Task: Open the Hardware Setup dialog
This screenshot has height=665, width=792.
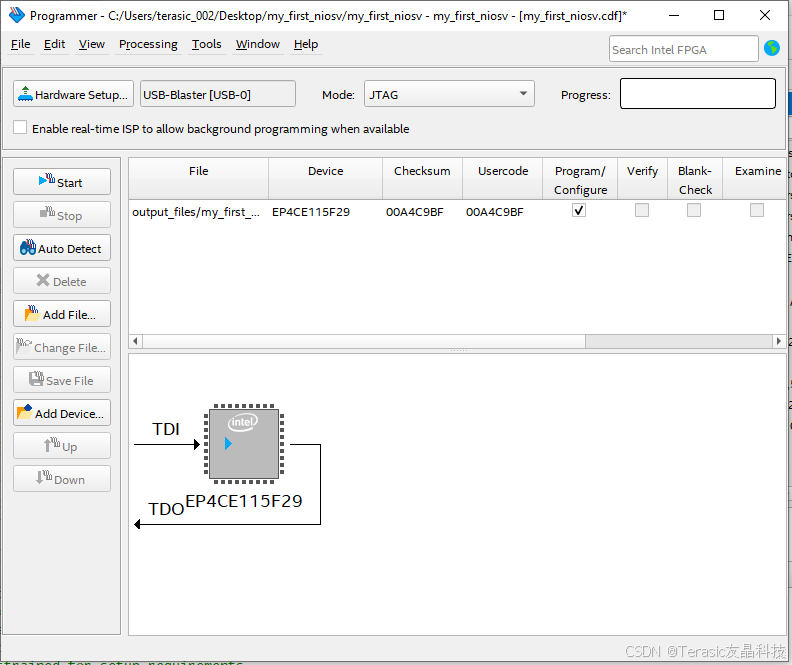Action: pos(73,94)
